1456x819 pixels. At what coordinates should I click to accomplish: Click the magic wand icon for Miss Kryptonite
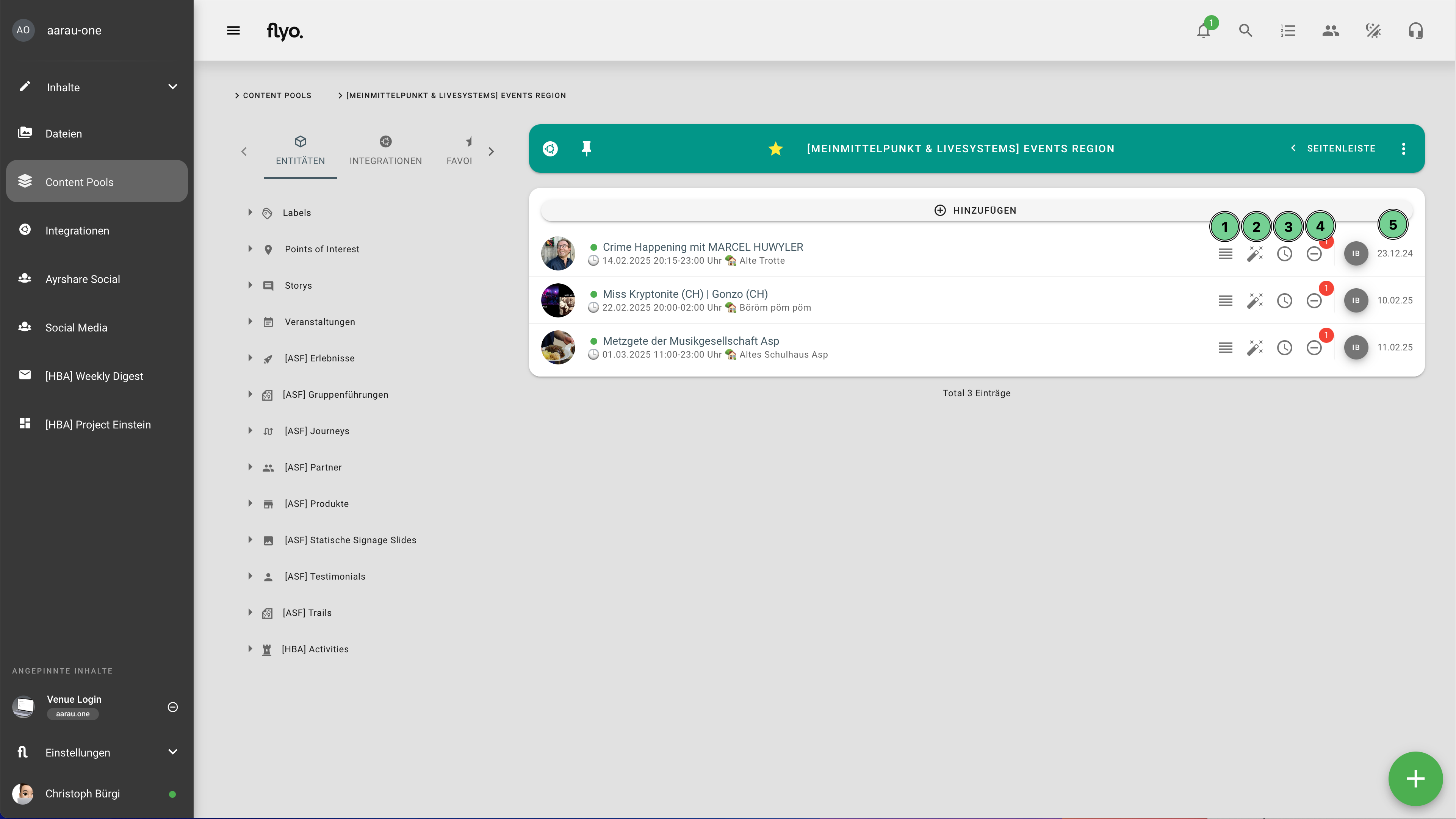[x=1255, y=300]
